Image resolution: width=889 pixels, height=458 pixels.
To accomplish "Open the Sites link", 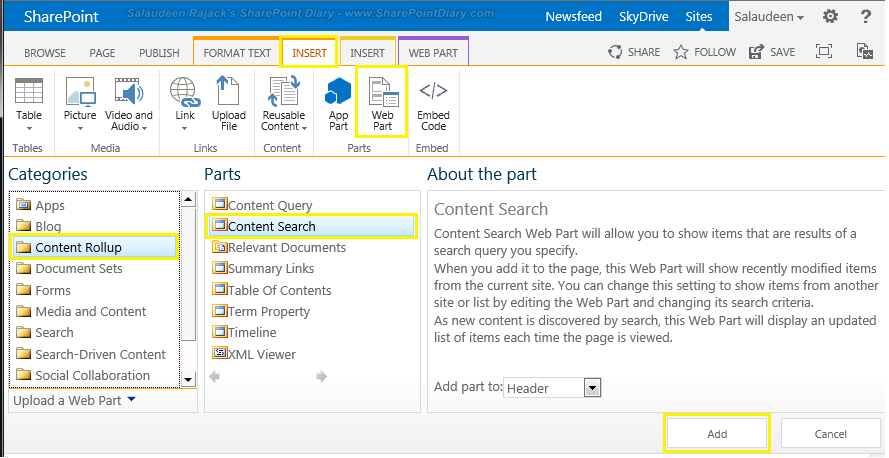I will click(698, 16).
